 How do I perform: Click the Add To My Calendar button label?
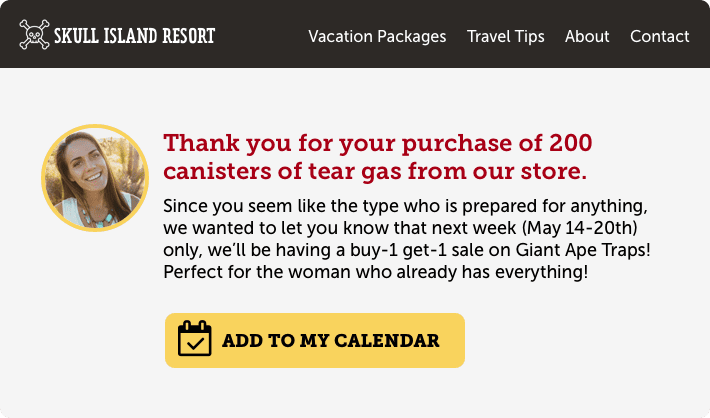tap(331, 341)
